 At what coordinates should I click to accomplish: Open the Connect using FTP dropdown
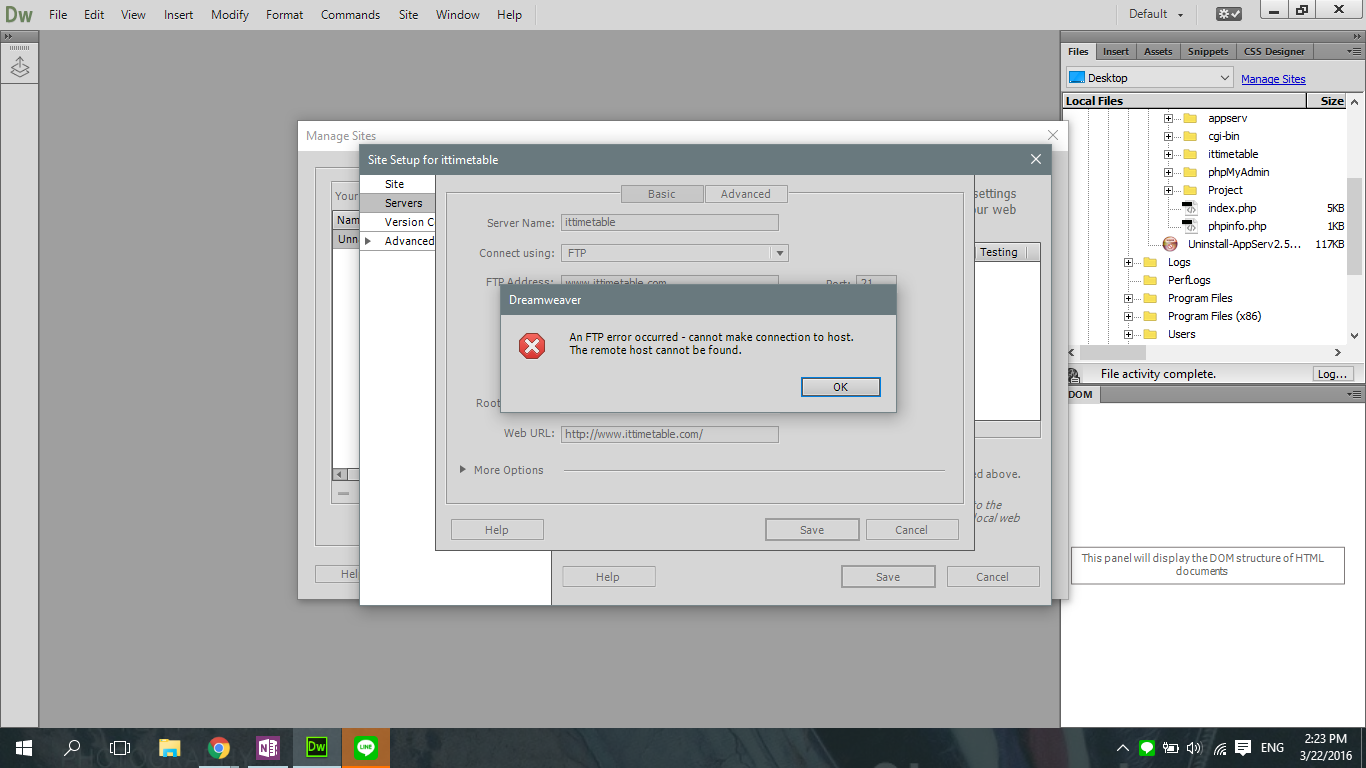[779, 253]
